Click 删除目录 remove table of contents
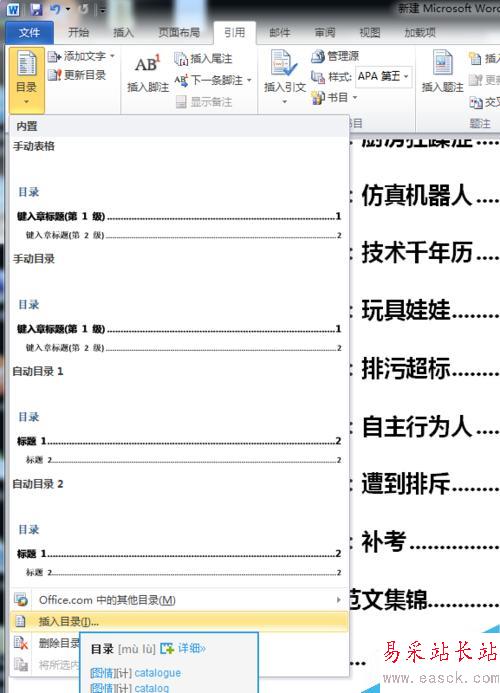500x693 pixels. [59, 643]
